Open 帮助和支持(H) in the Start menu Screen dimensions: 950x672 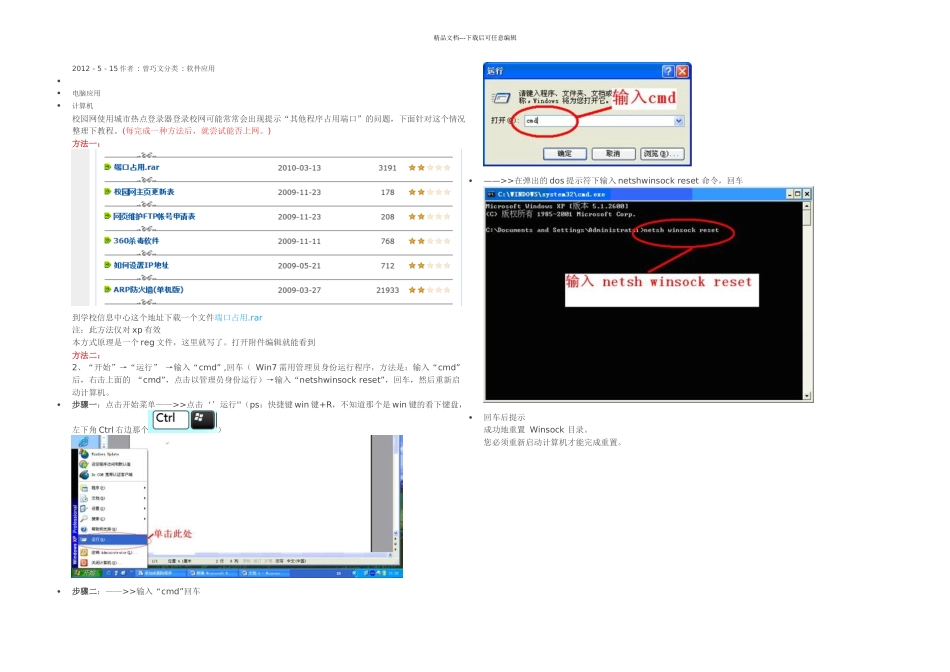click(113, 529)
